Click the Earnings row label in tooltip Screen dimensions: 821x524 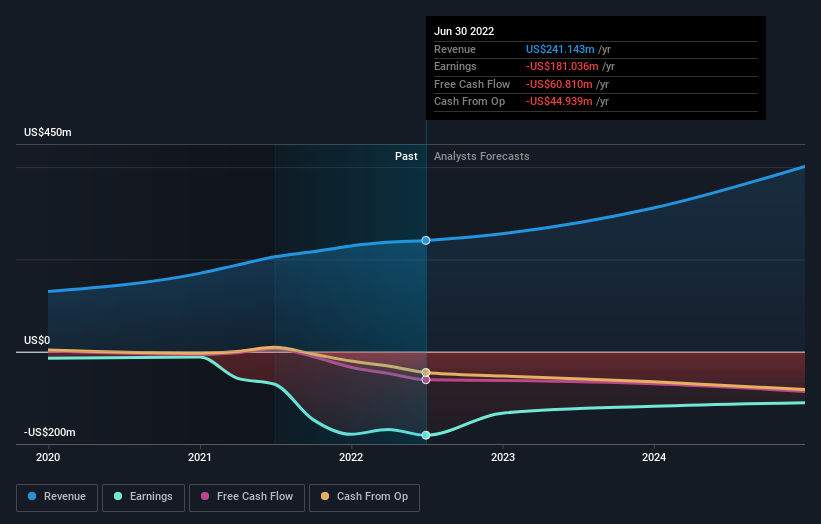click(455, 66)
